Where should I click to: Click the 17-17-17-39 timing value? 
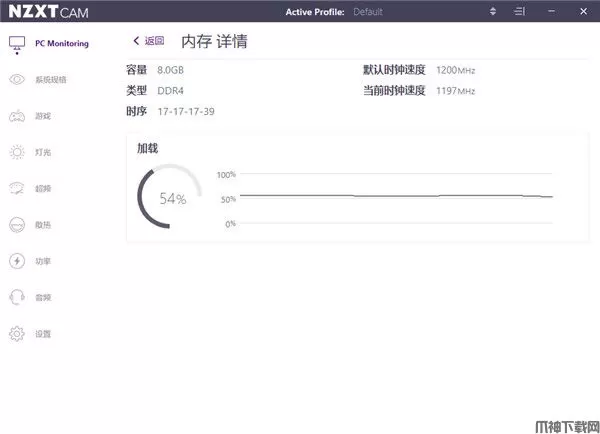(x=186, y=111)
